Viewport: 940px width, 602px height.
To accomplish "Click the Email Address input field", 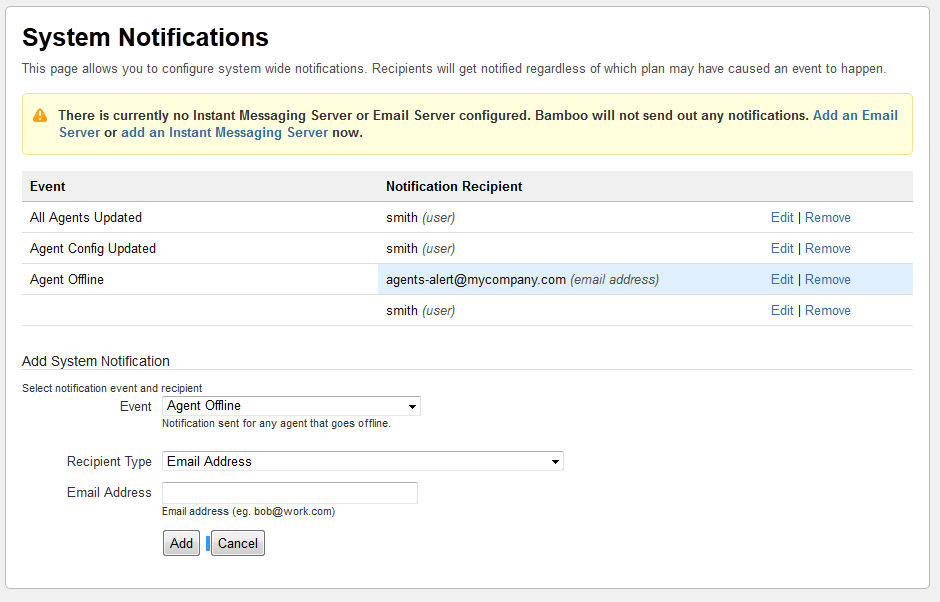I will point(290,493).
